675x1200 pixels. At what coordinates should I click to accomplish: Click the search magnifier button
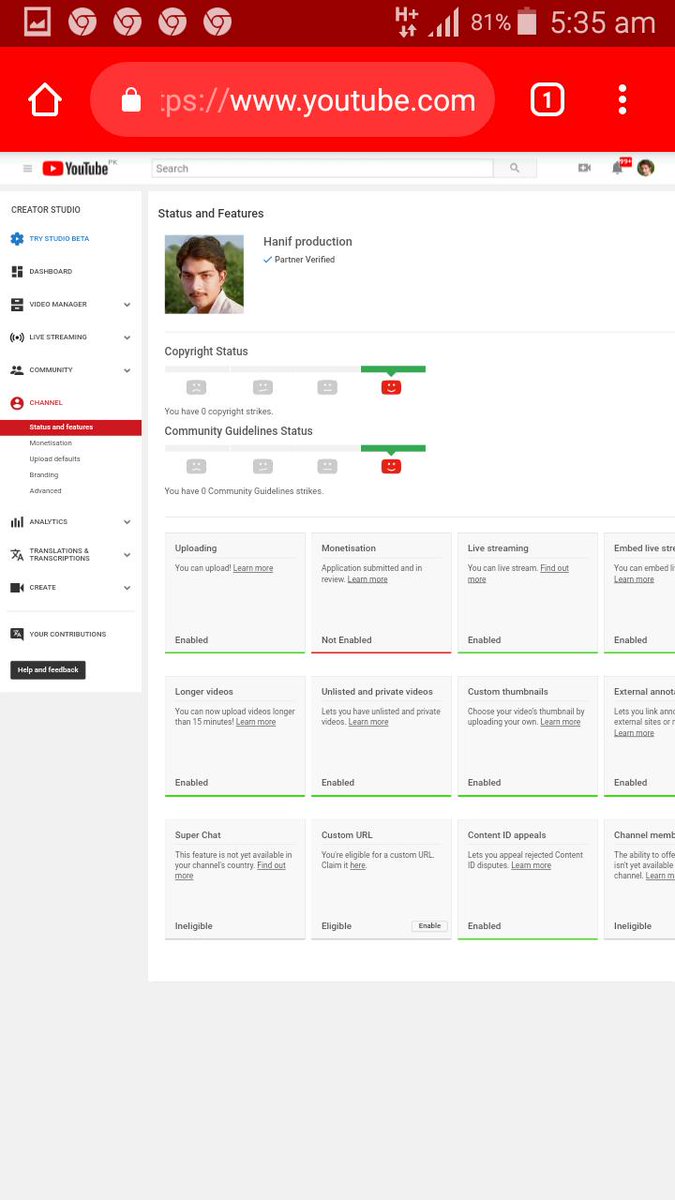point(514,168)
